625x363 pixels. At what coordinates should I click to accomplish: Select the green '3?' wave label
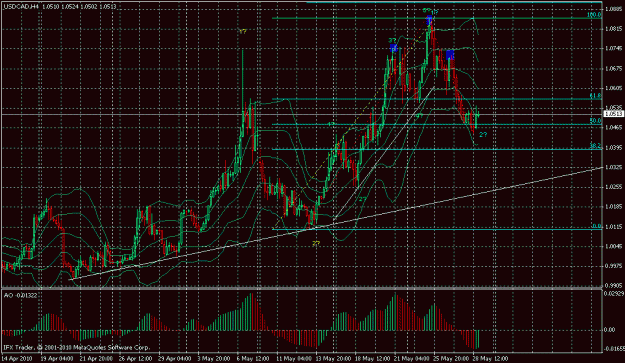pos(392,40)
